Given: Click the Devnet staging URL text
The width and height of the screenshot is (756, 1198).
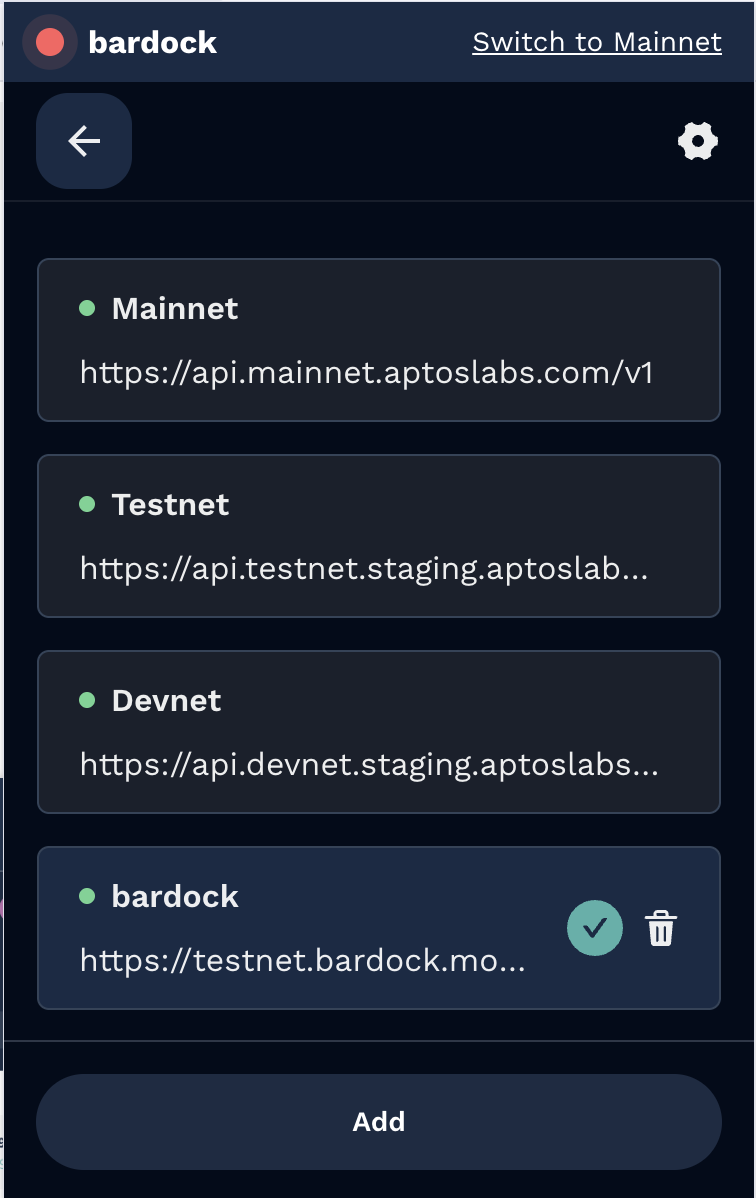Looking at the screenshot, I should (368, 765).
